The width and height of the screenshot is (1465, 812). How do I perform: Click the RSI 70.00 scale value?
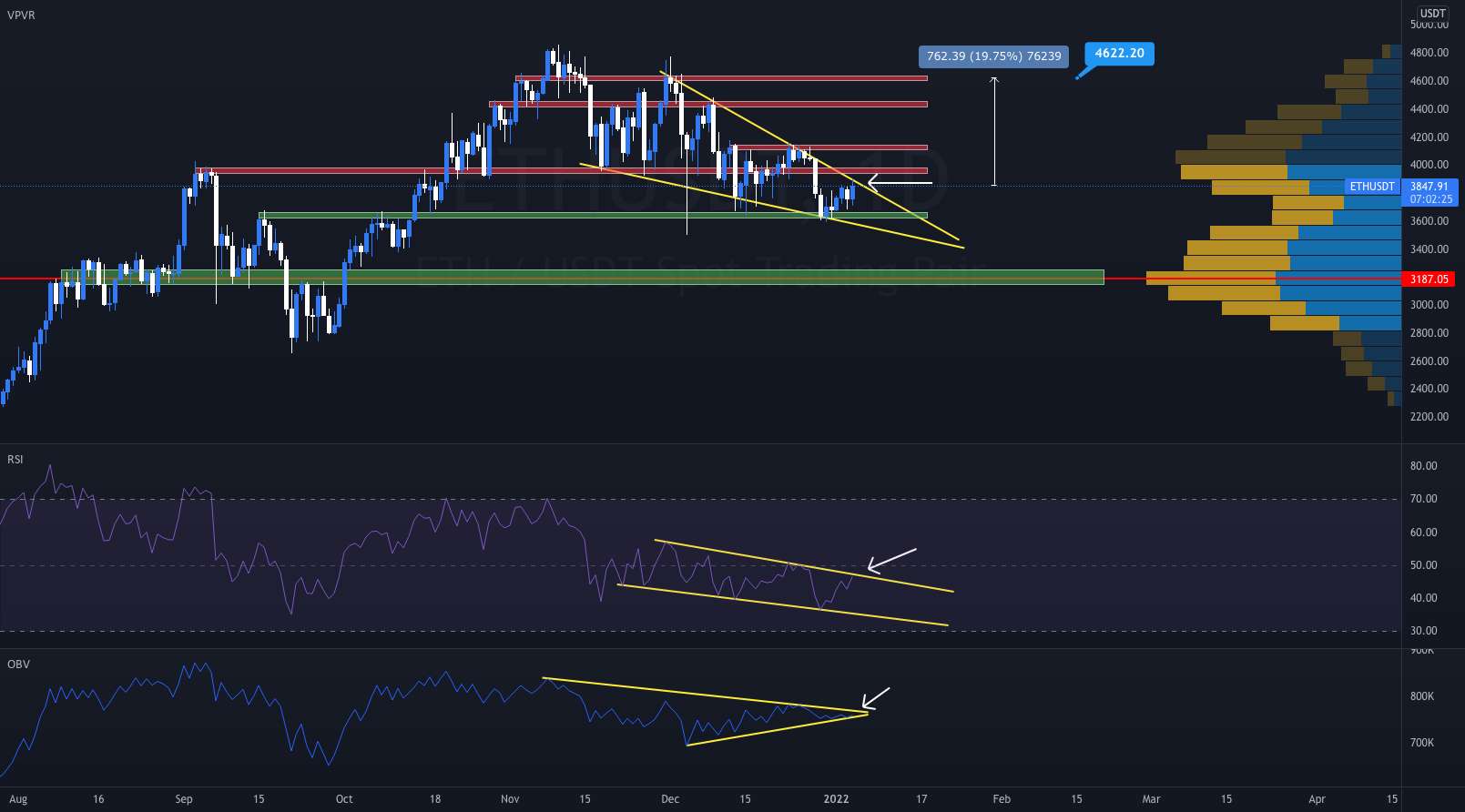[x=1423, y=499]
